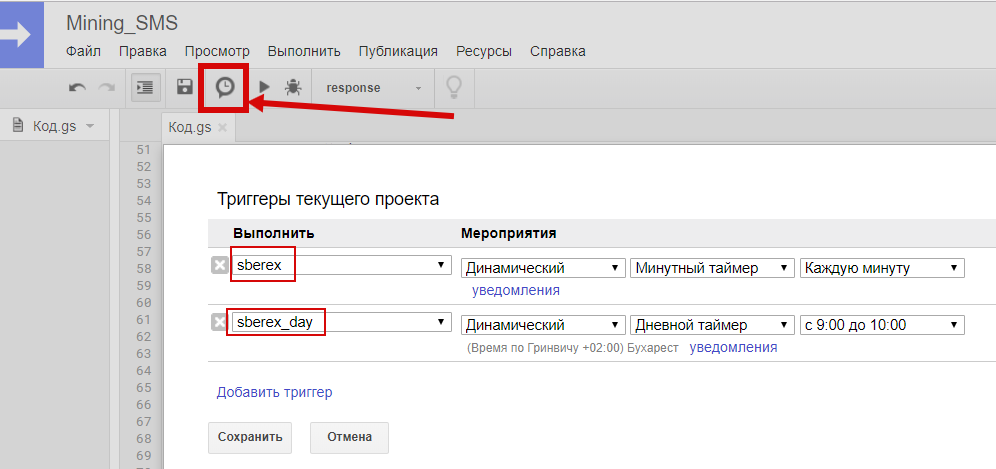Click the Отмена button
This screenshot has height=469, width=996.
pyautogui.click(x=349, y=437)
